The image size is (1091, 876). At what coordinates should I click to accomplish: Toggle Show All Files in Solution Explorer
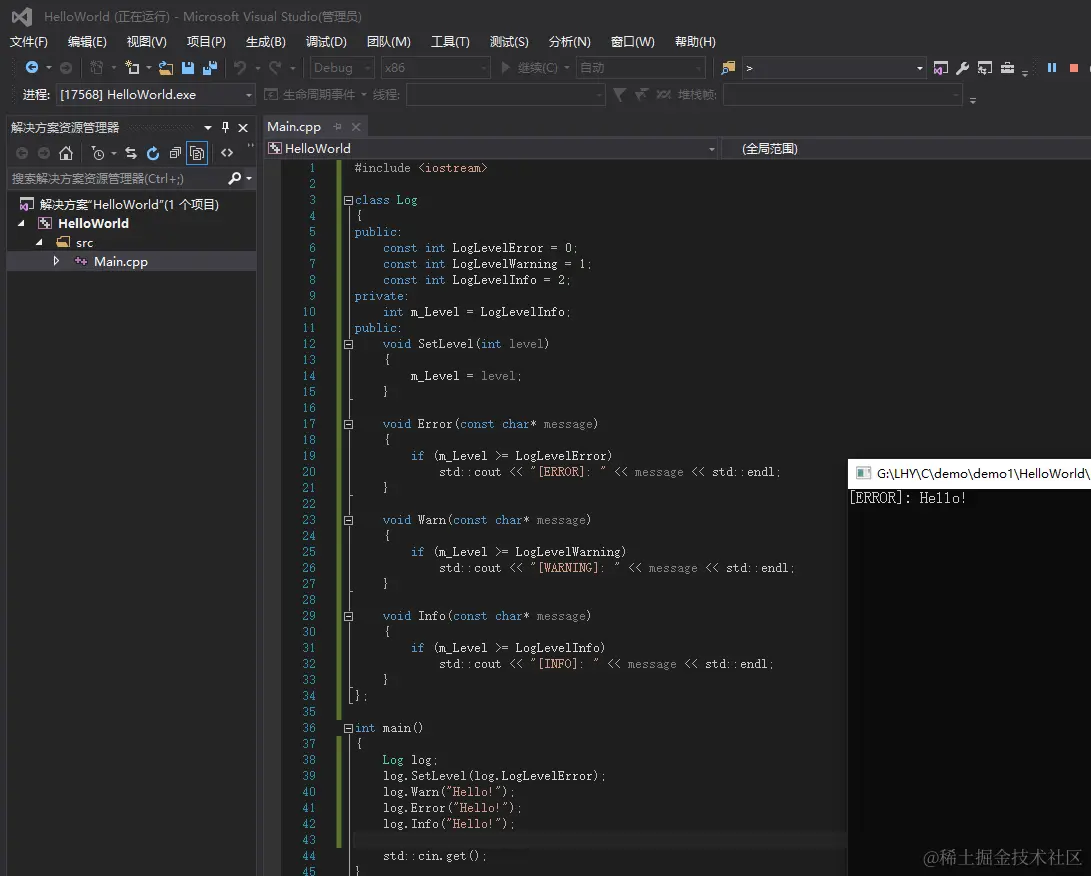pyautogui.click(x=197, y=153)
